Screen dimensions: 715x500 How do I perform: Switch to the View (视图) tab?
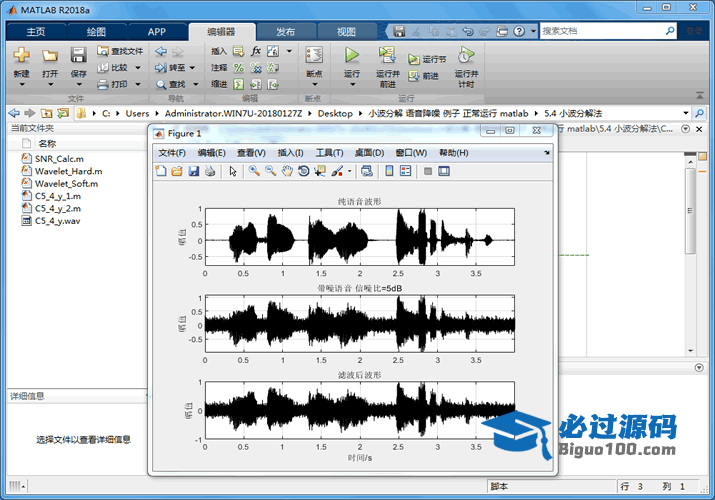point(346,32)
